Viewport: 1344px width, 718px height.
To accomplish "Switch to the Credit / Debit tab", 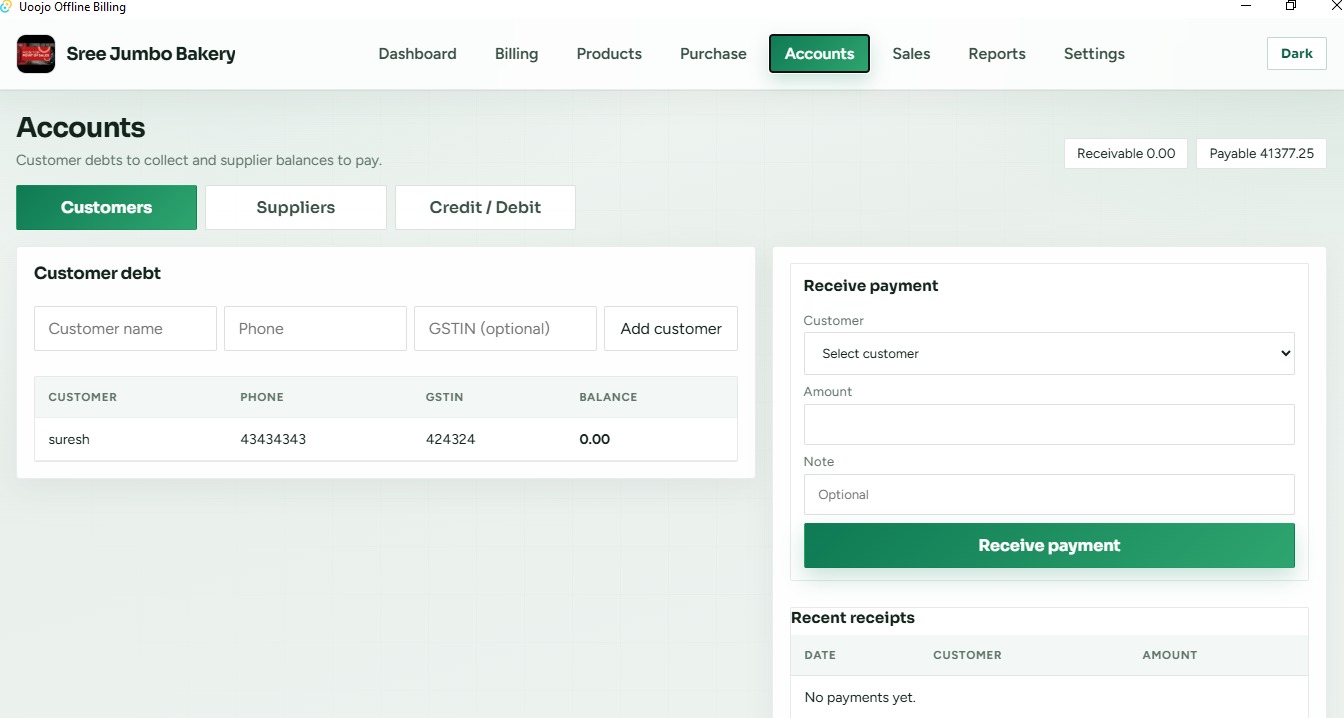I will coord(485,208).
